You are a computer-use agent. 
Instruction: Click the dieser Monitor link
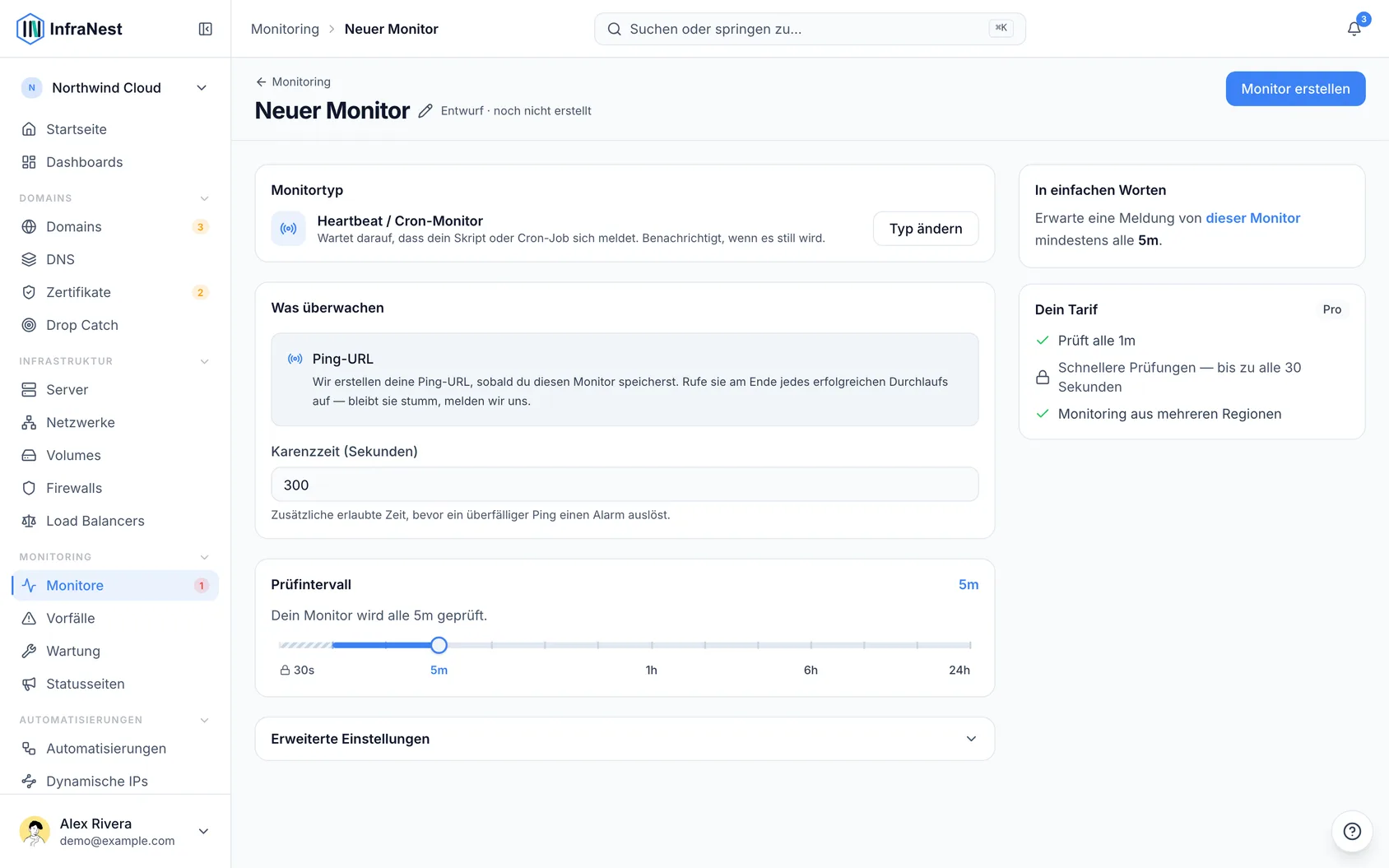point(1252,218)
